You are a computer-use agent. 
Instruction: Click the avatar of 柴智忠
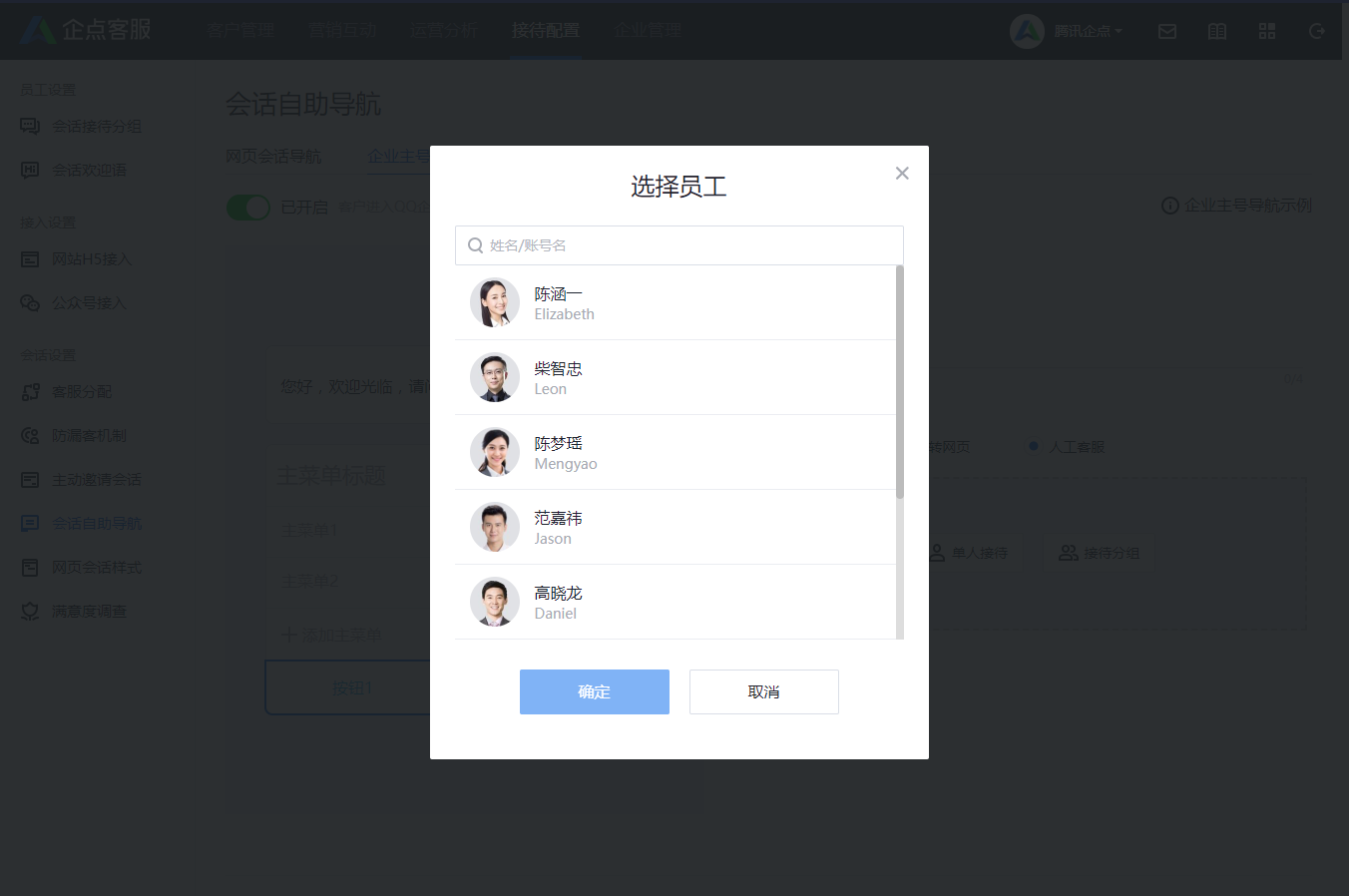tap(495, 377)
